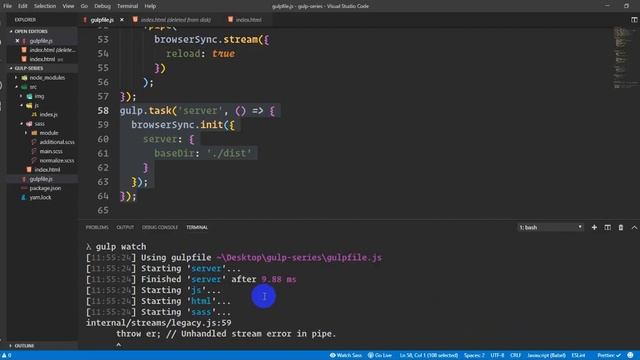Open the Selection menu
640x360 pixels.
click(x=44, y=6)
